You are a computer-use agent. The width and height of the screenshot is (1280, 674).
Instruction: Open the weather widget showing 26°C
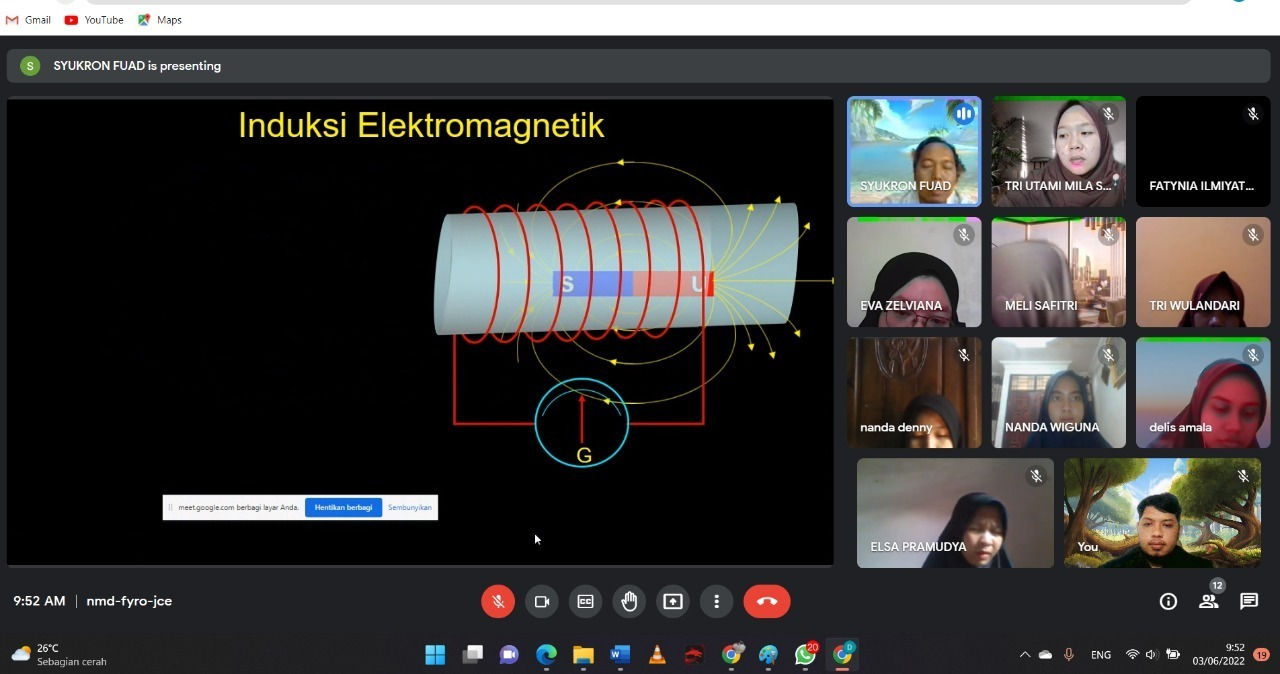click(x=60, y=655)
